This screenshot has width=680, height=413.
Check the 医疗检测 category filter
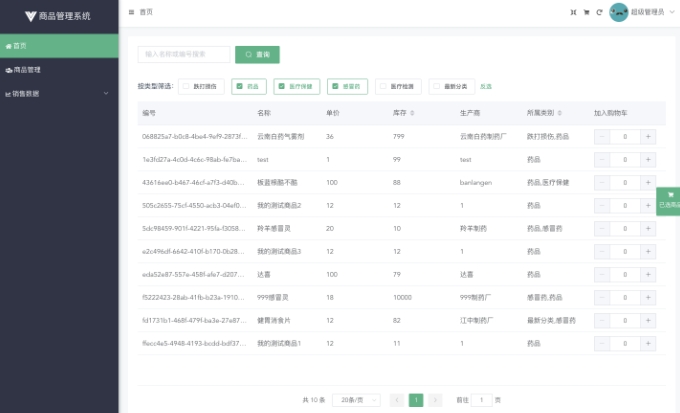(x=398, y=86)
